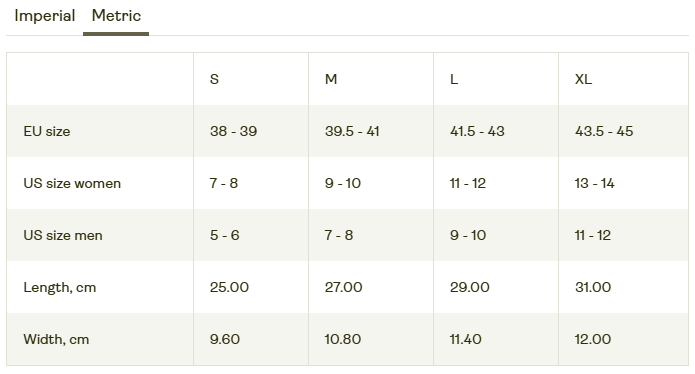The image size is (695, 374).
Task: Click the Width, cm row label
Action: (x=56, y=339)
